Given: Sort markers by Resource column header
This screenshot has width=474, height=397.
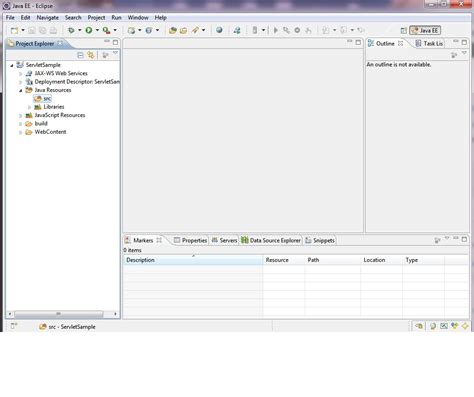Looking at the screenshot, I should (x=284, y=260).
